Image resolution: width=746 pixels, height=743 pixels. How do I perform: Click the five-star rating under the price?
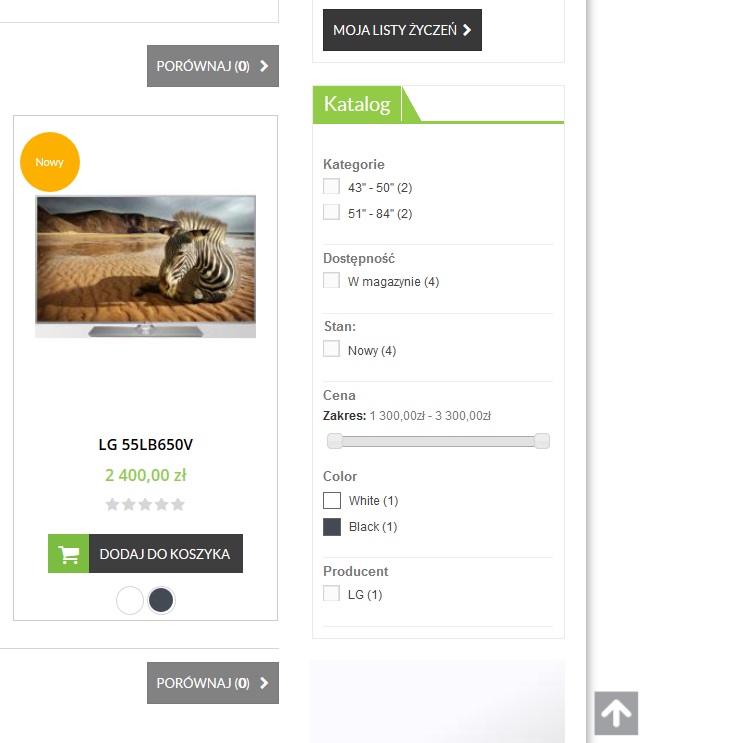pyautogui.click(x=145, y=504)
